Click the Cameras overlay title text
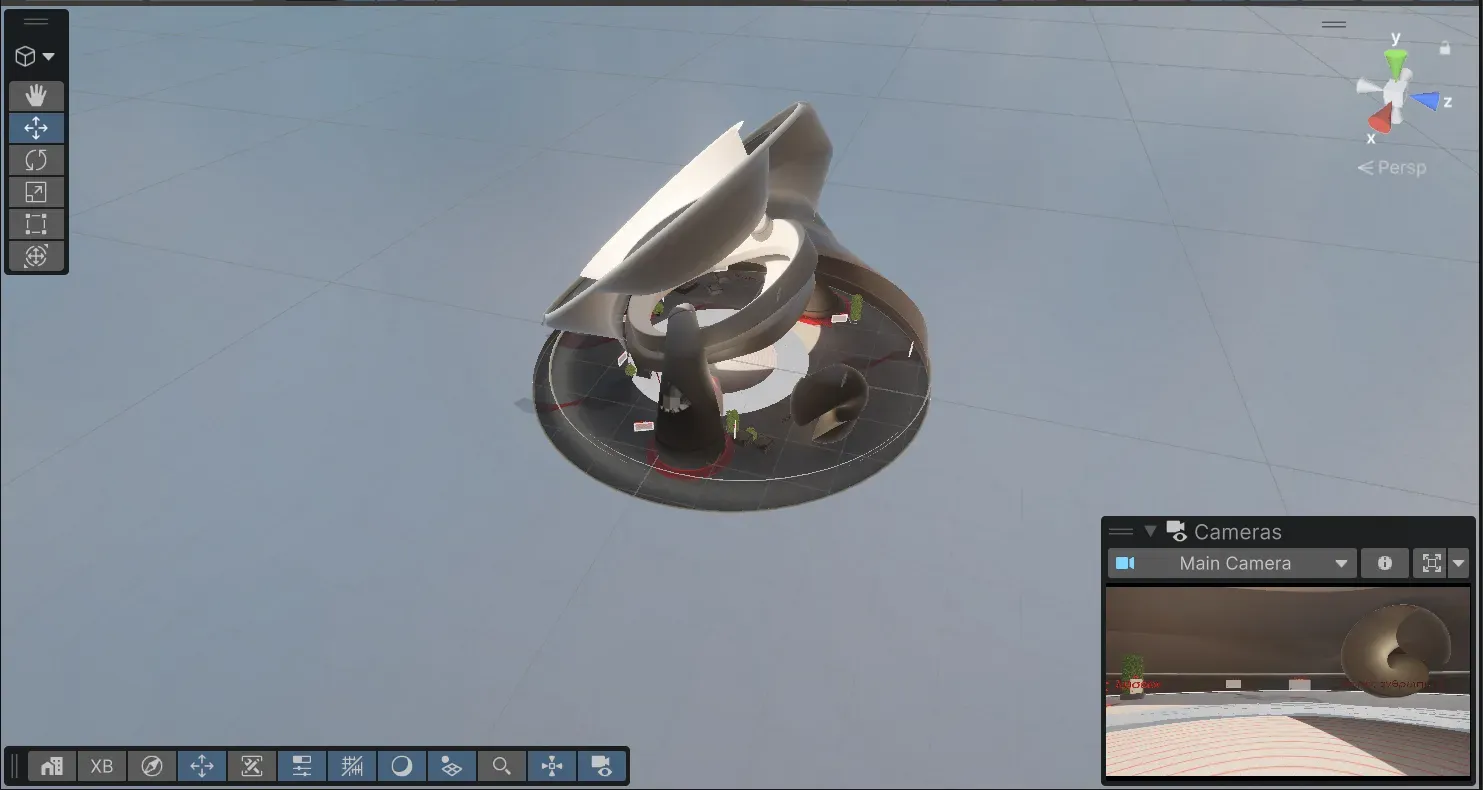 pos(1238,532)
